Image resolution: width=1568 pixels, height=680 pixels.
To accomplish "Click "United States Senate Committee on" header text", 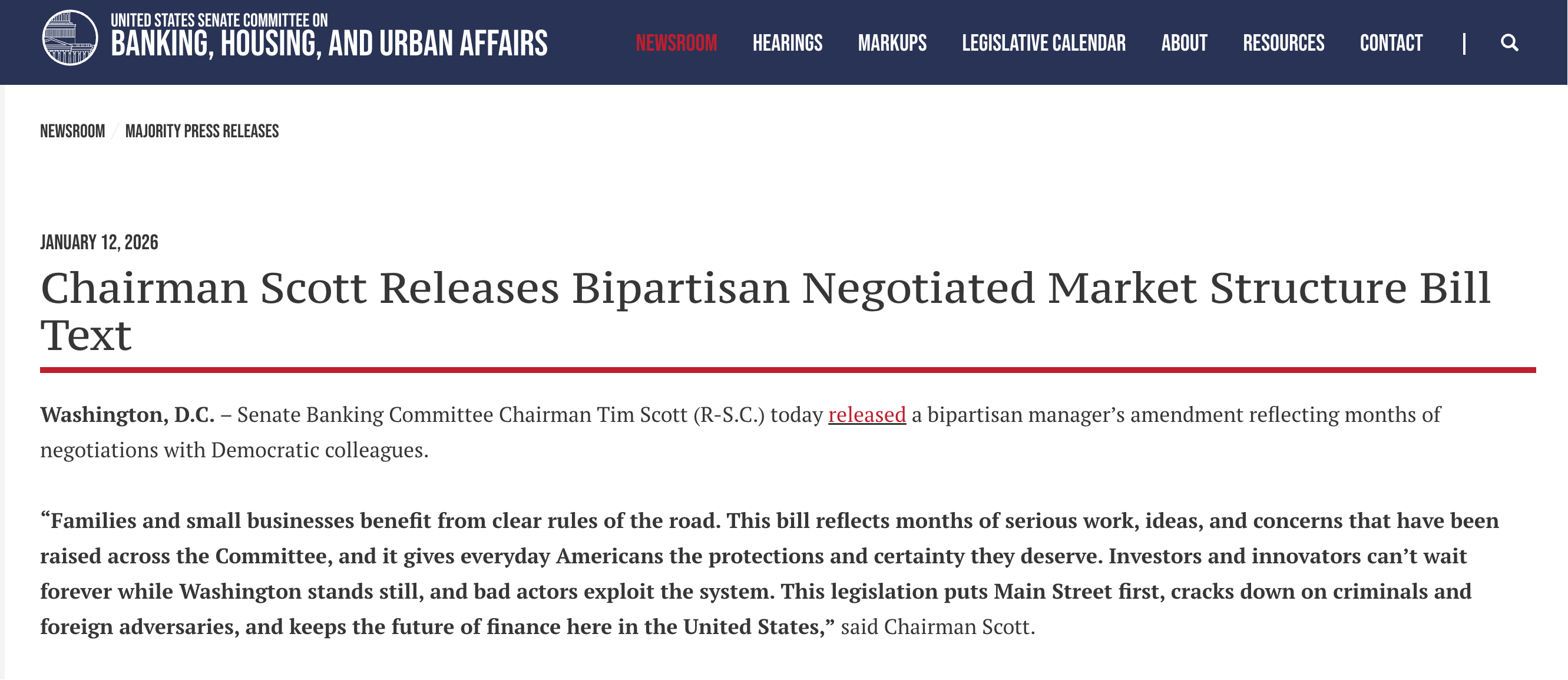I will (x=219, y=20).
